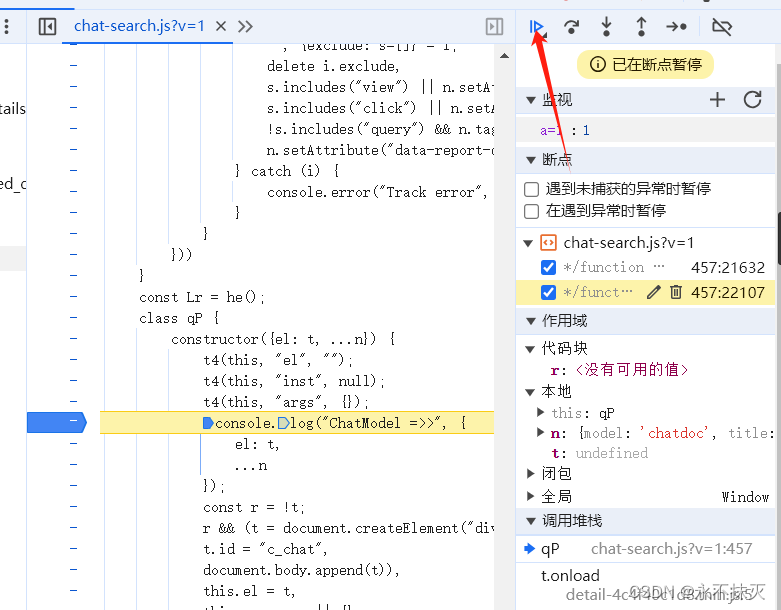The width and height of the screenshot is (781, 610).
Task: Click inline breakpoint marker before console
Action: point(208,423)
